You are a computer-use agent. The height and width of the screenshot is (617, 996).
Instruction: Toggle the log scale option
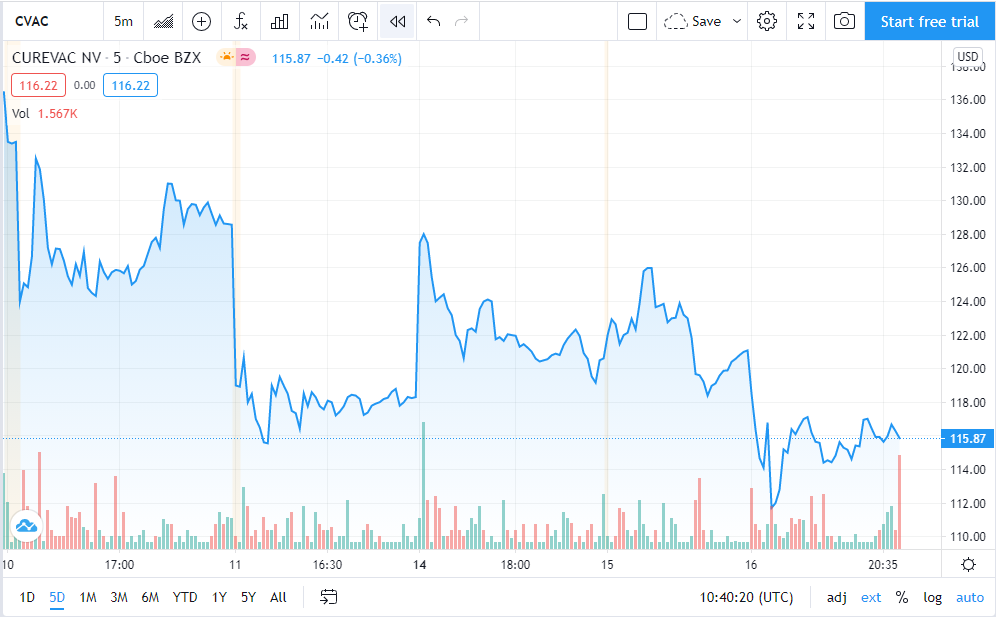point(932,597)
